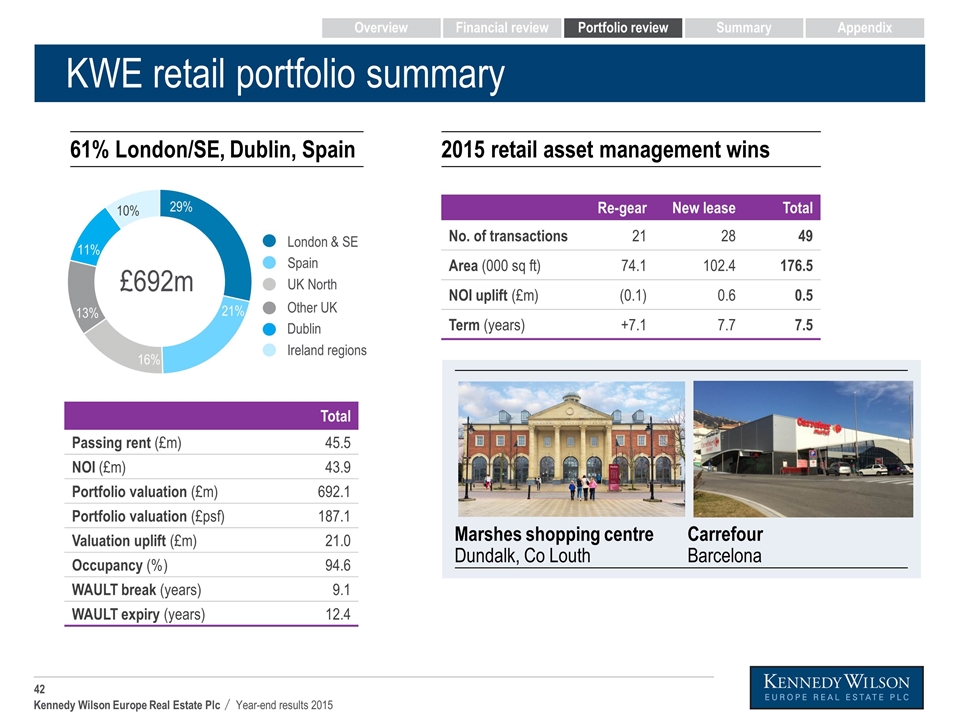Image resolution: width=960 pixels, height=720 pixels.
Task: Click the Re-gear NOI uplift value (0.1)
Action: [x=633, y=296]
